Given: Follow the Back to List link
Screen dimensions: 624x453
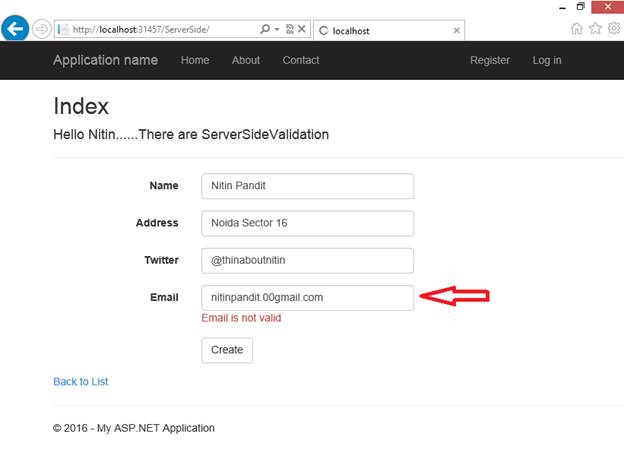Looking at the screenshot, I should pyautogui.click(x=81, y=381).
